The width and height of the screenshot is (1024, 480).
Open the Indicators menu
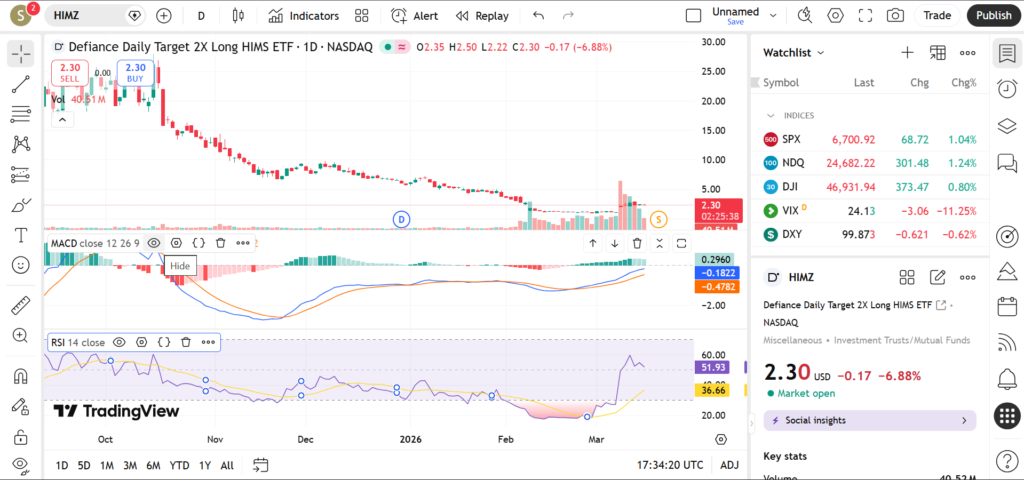304,16
